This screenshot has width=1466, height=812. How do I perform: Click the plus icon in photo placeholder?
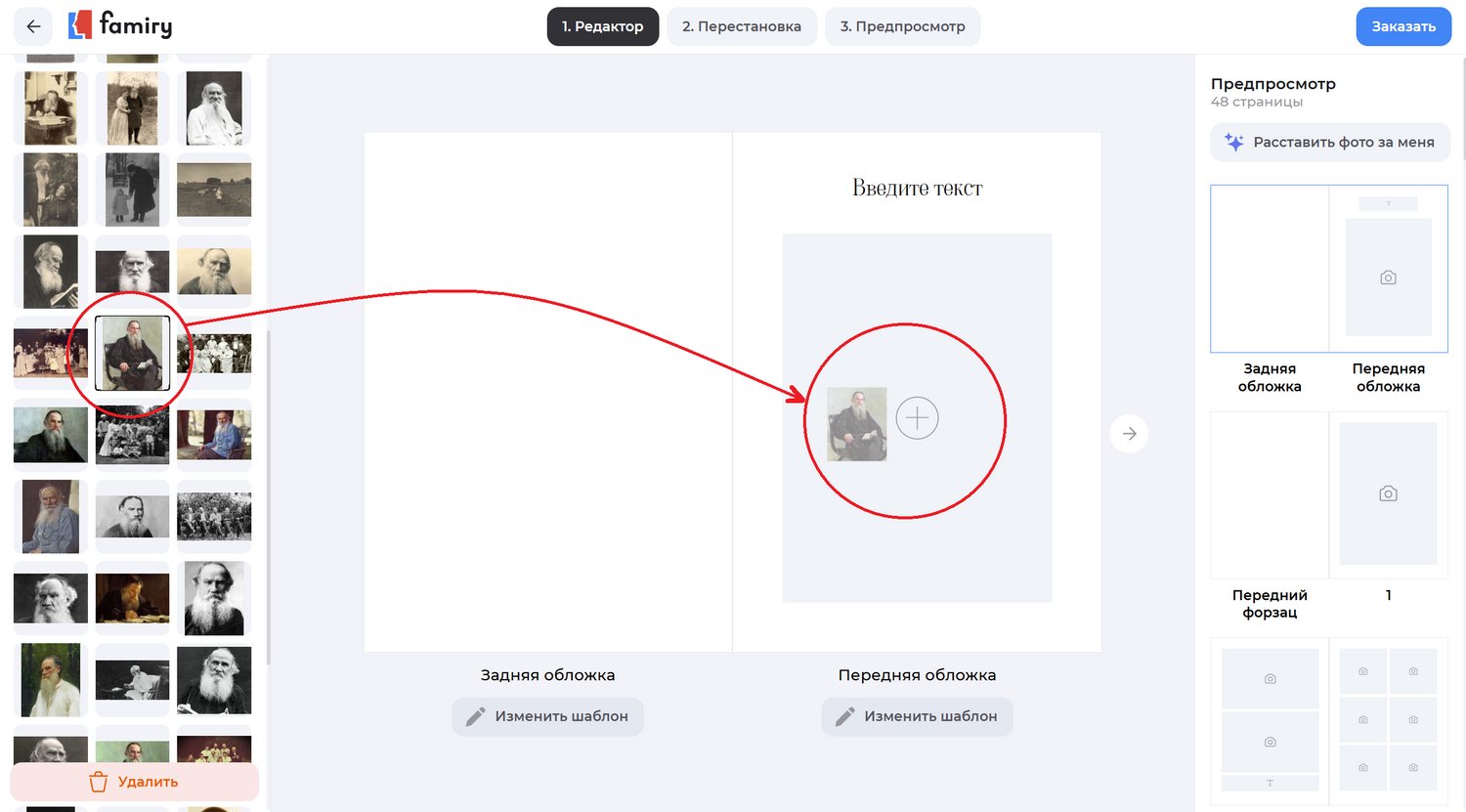(917, 418)
